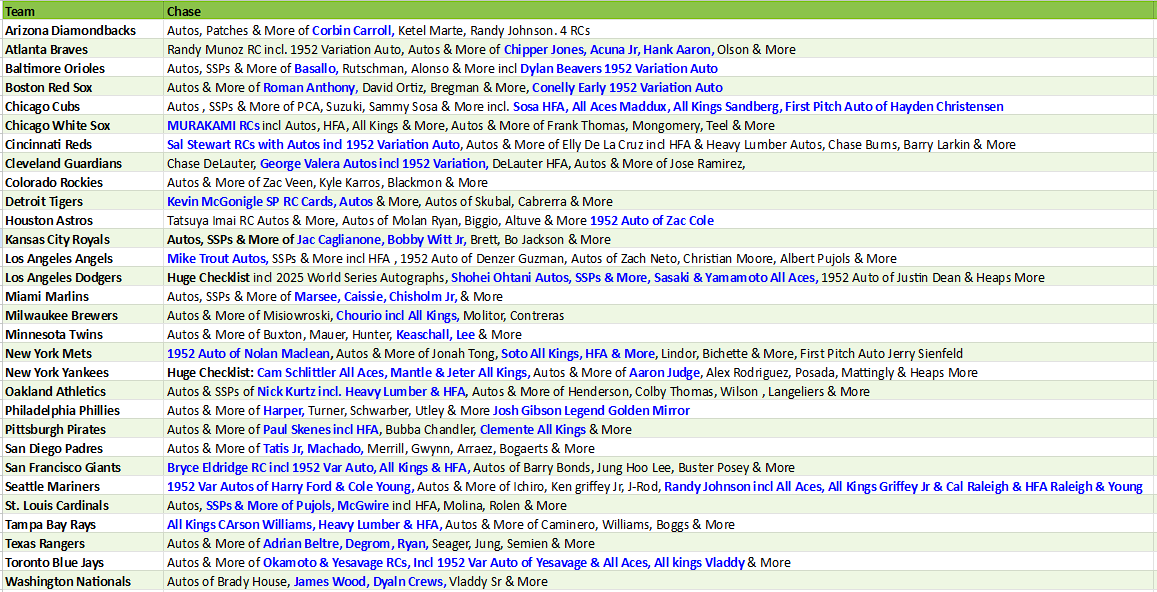Select the Pujols, McGwire chase cell
The width and height of the screenshot is (1157, 592).
(660, 506)
